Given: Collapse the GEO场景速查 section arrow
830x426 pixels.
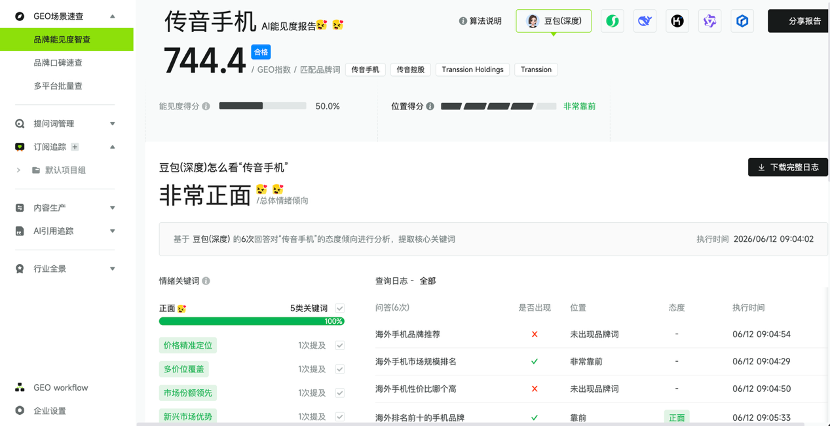Looking at the screenshot, I should click(112, 16).
